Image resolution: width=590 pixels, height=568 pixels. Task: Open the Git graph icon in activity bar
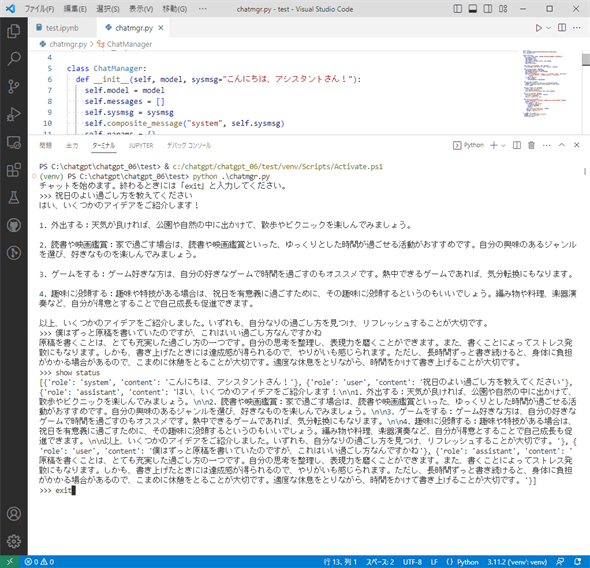(14, 253)
